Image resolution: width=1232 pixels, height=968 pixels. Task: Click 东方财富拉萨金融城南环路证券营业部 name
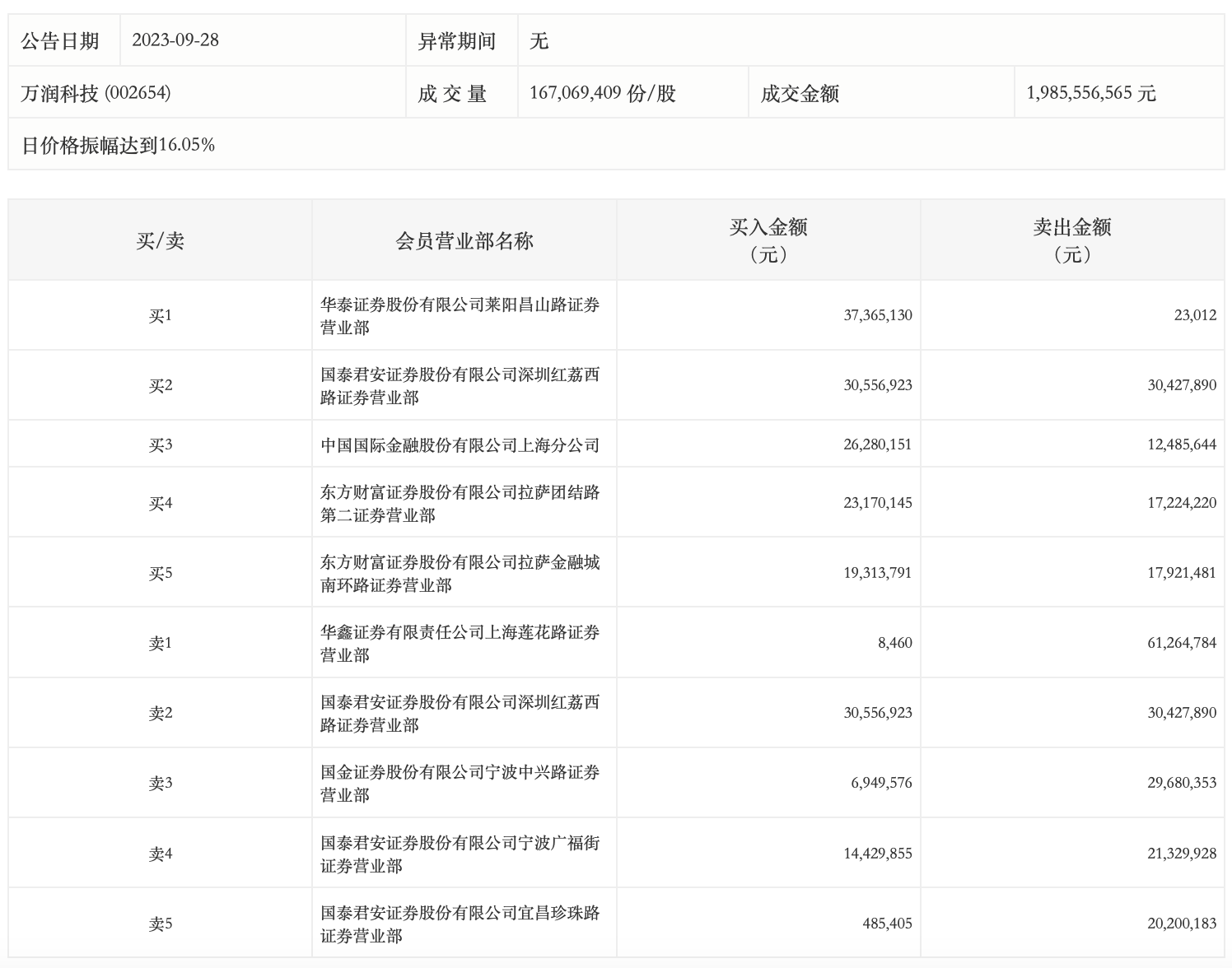tap(460, 574)
